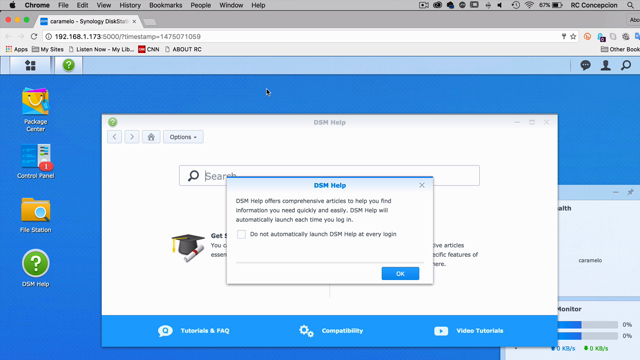640x360 pixels.
Task: Click the site information icon in address bar
Action: click(x=49, y=36)
